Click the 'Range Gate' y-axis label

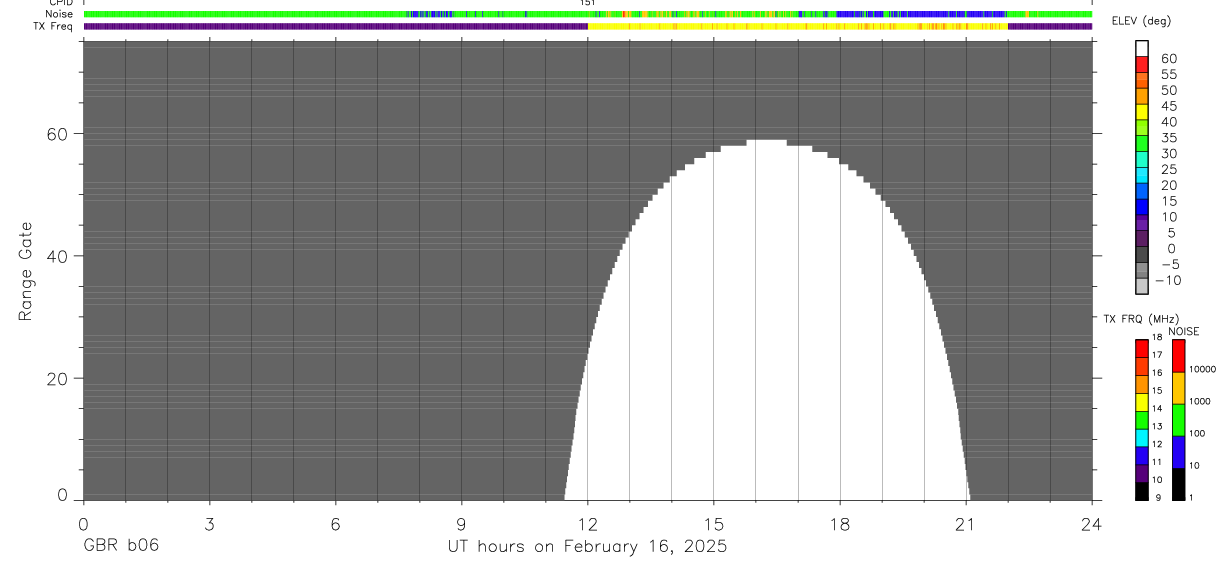click(x=27, y=271)
